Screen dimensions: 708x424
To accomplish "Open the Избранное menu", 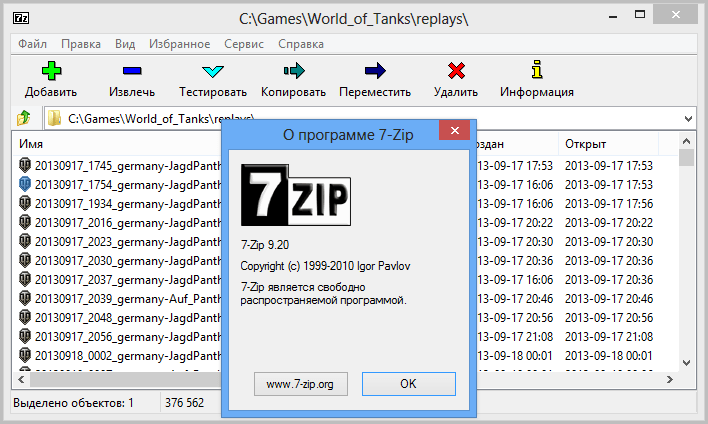I will coord(180,44).
